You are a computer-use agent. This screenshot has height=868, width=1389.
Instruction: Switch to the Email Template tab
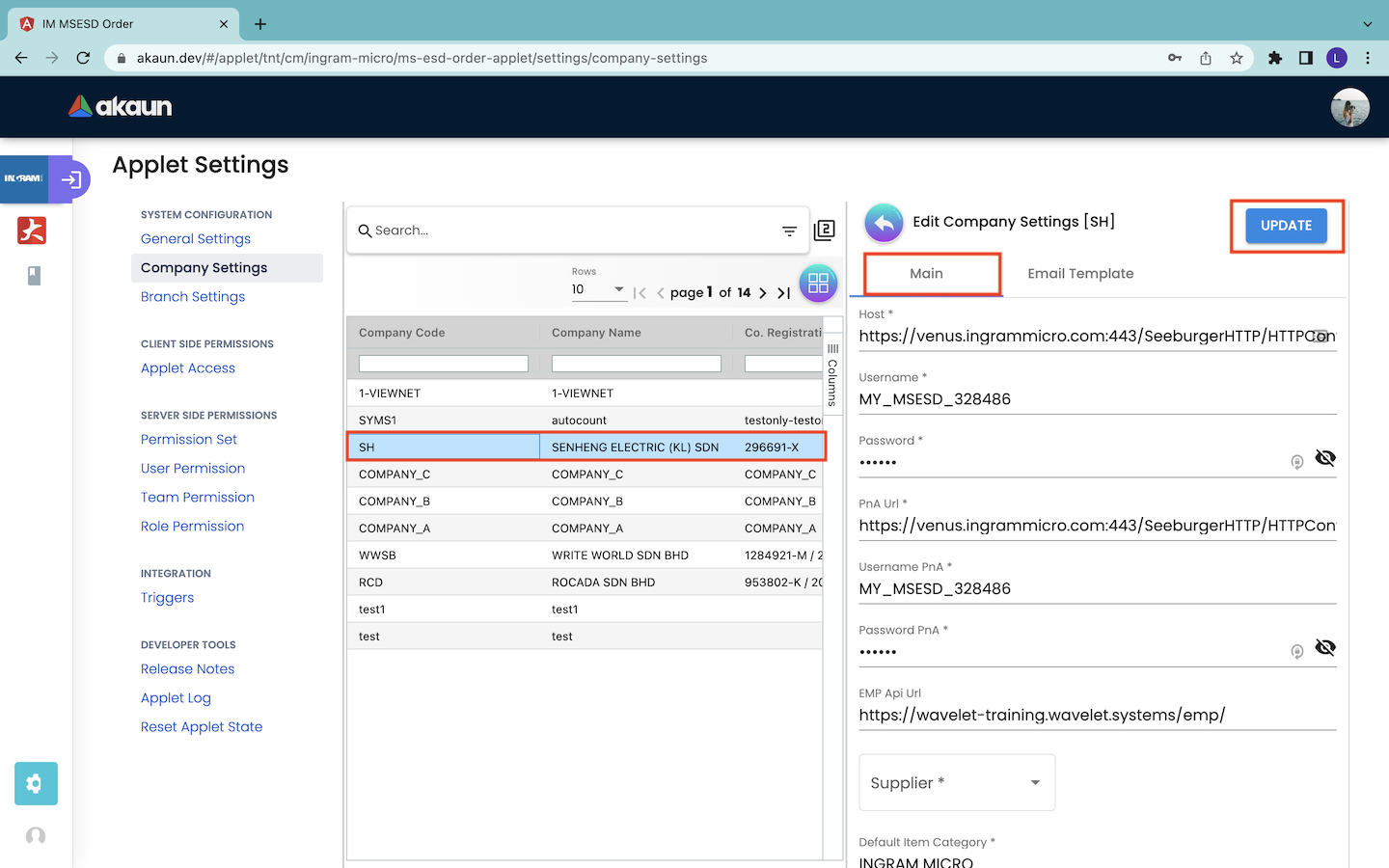[1080, 274]
